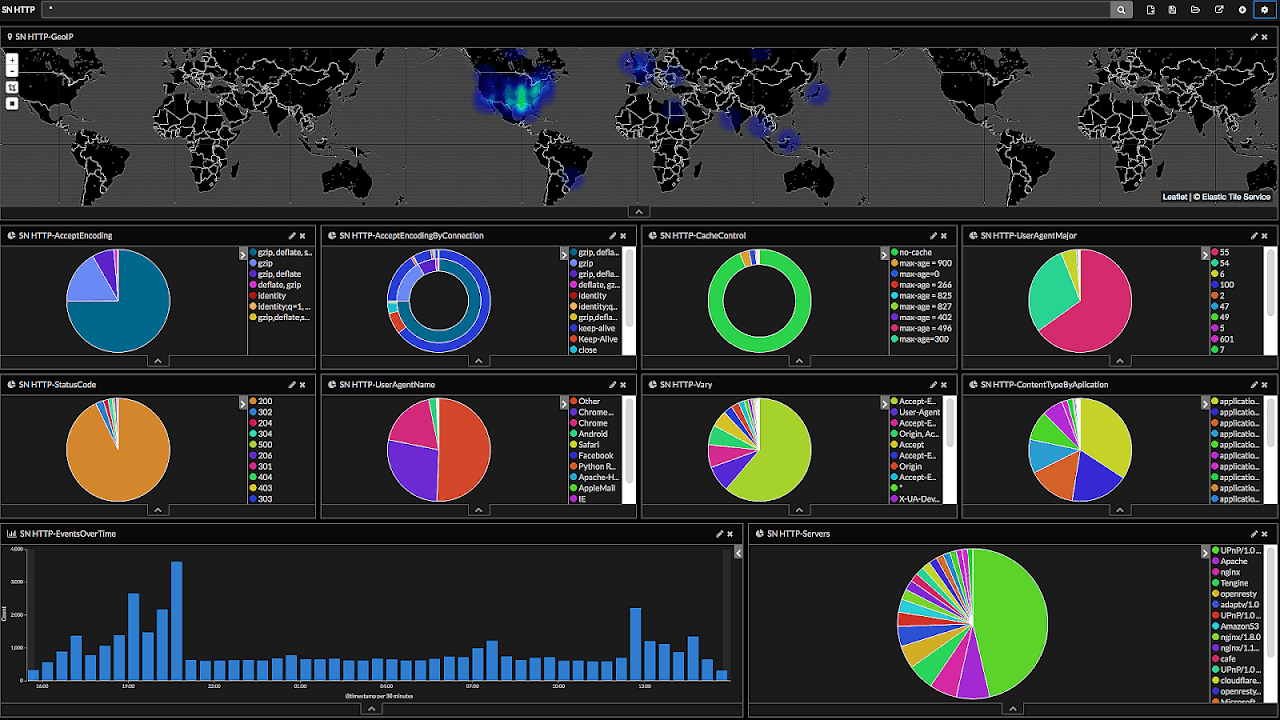1280x720 pixels.
Task: Click the search magnifier button
Action: click(x=1122, y=9)
